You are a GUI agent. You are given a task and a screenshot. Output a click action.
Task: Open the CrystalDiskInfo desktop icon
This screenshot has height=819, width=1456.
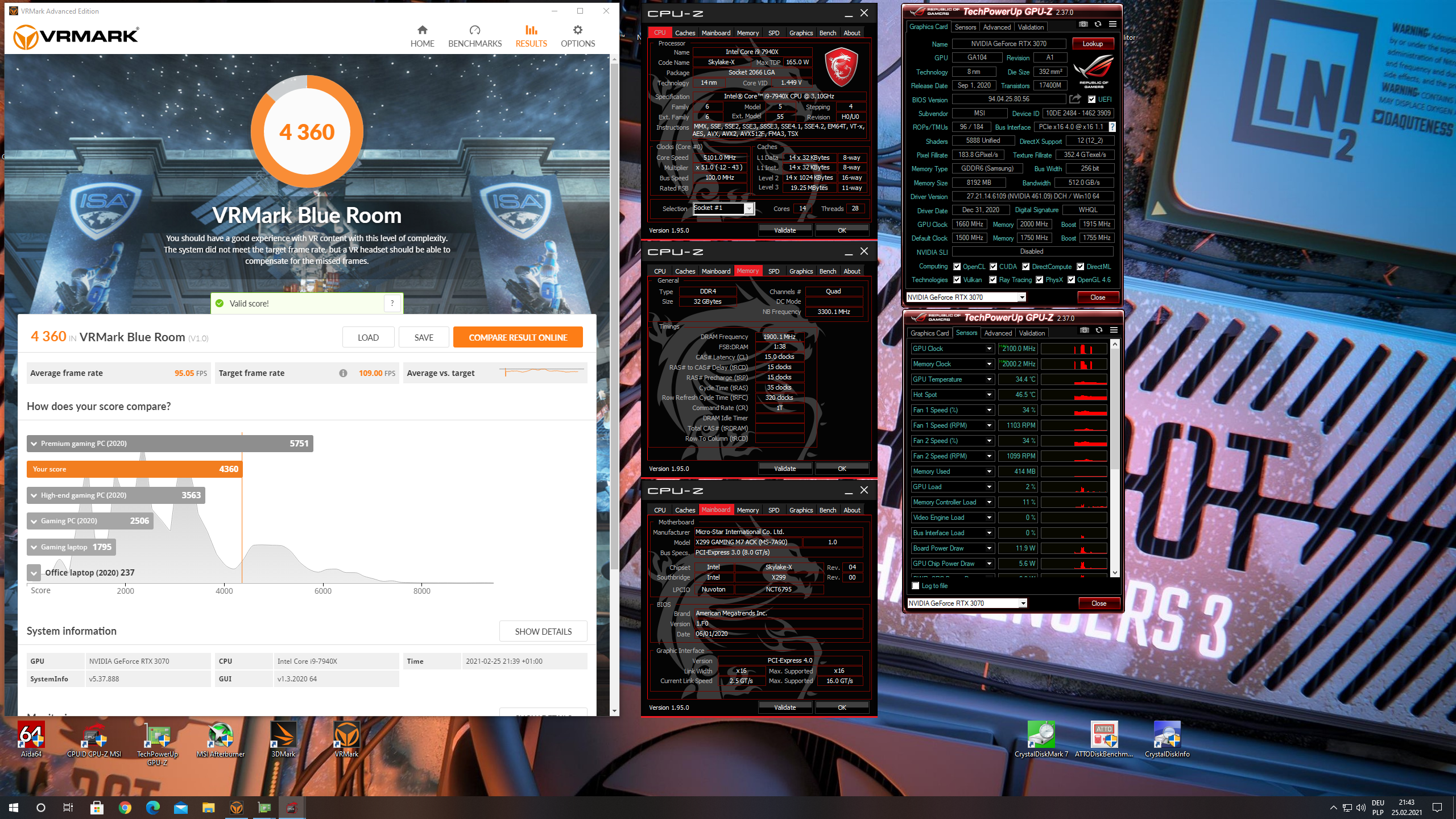[x=1167, y=739]
